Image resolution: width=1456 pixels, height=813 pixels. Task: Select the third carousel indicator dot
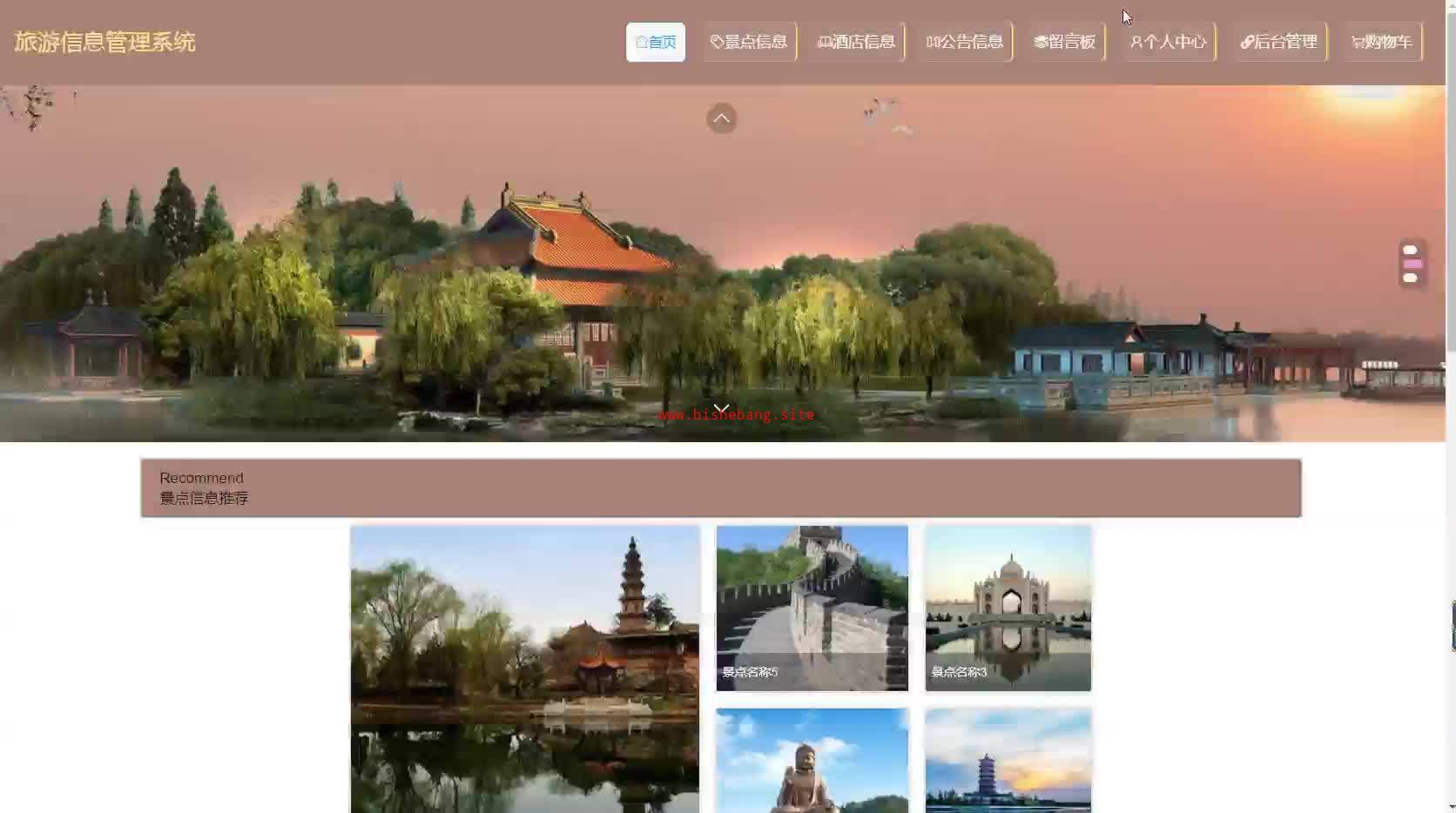click(x=1411, y=278)
